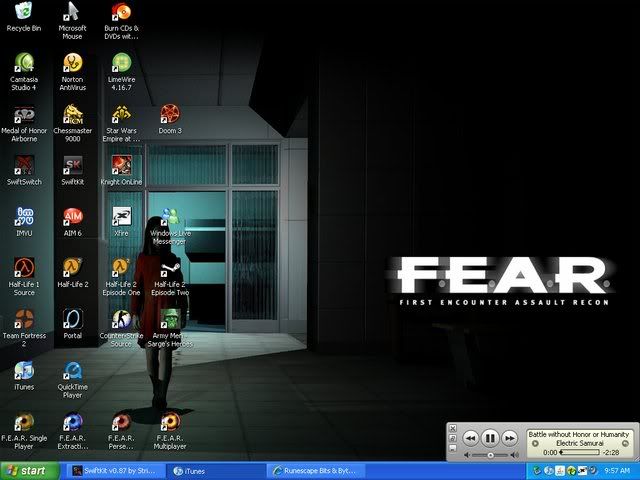Select the LimeWire 4.16.7 shortcut

tap(121, 71)
